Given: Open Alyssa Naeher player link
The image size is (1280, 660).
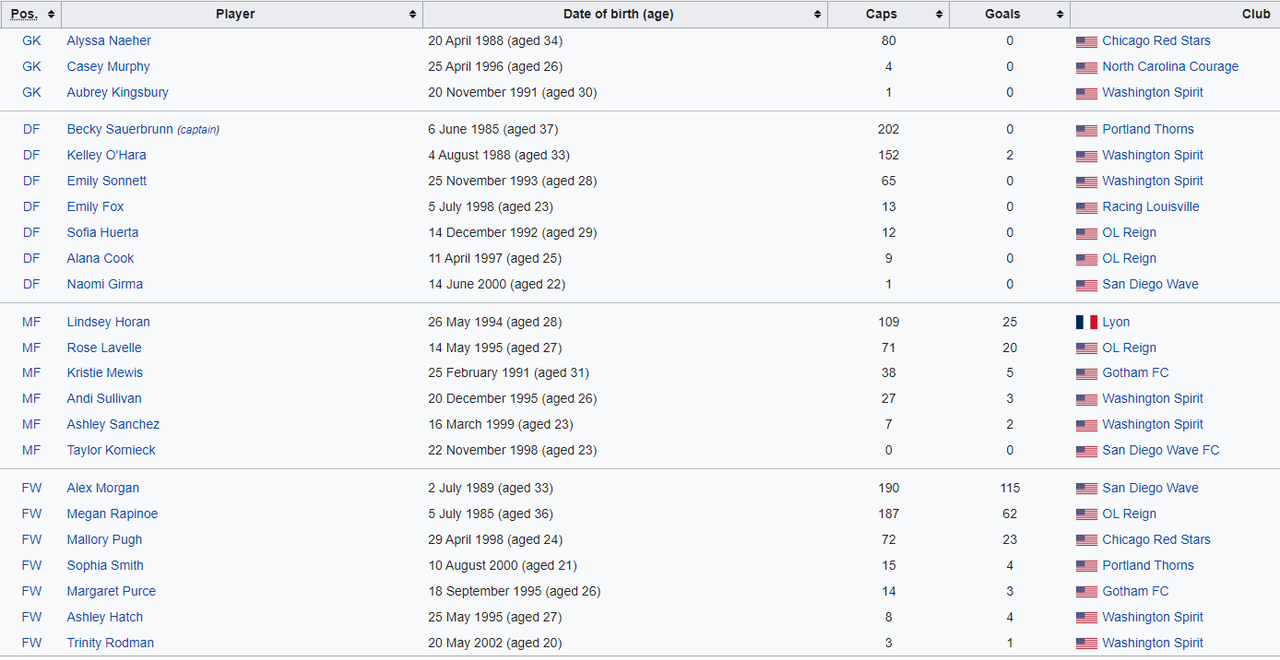Looking at the screenshot, I should tap(109, 41).
